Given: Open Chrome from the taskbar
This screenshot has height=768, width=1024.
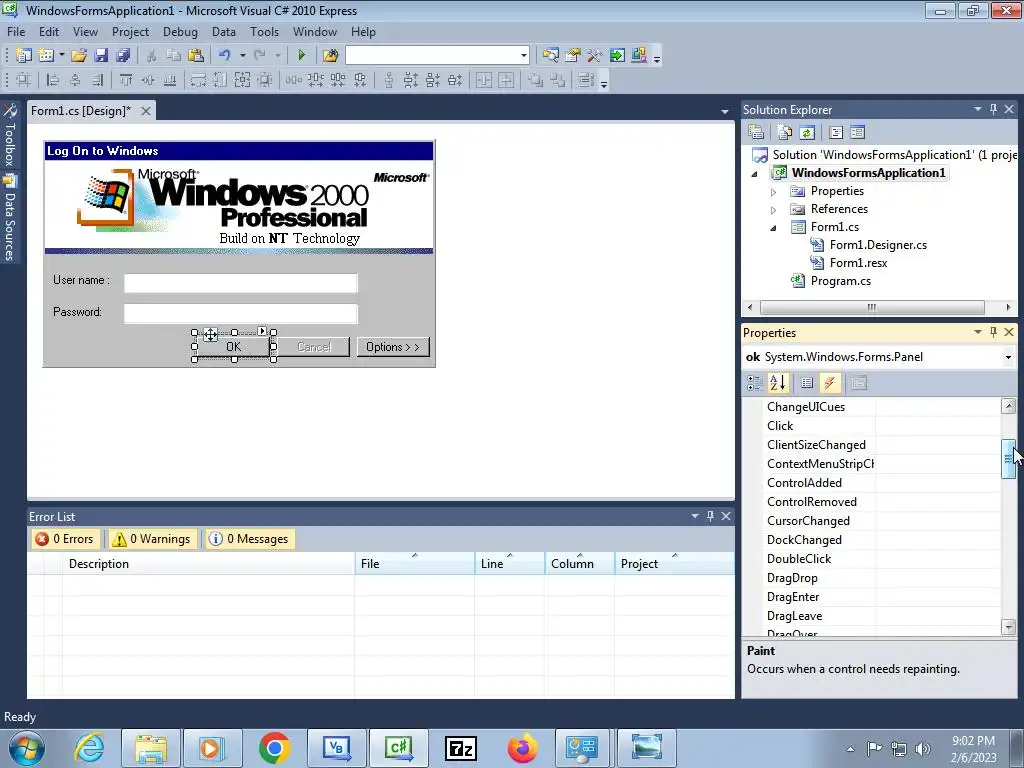Looking at the screenshot, I should click(274, 748).
